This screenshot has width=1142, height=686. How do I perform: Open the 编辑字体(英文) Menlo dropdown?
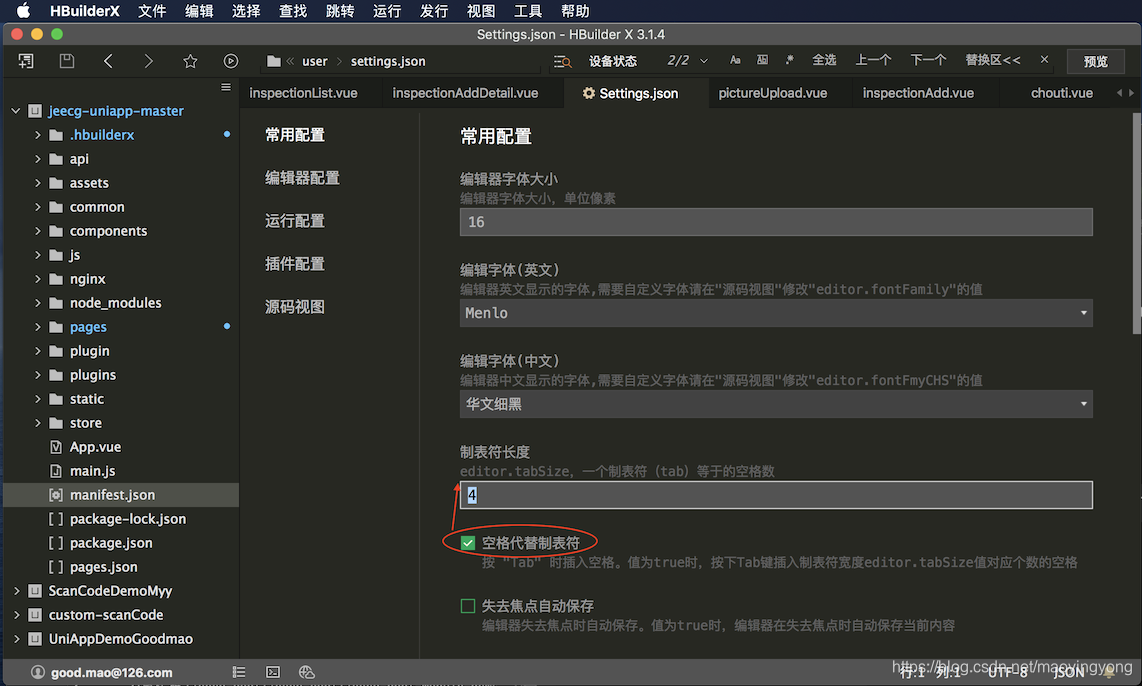point(776,313)
